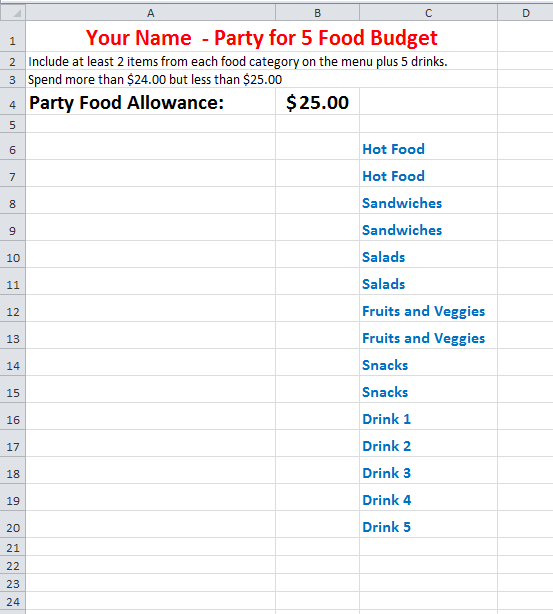This screenshot has width=553, height=614.
Task: Click the $25.00 allowance cell
Action: coord(318,101)
